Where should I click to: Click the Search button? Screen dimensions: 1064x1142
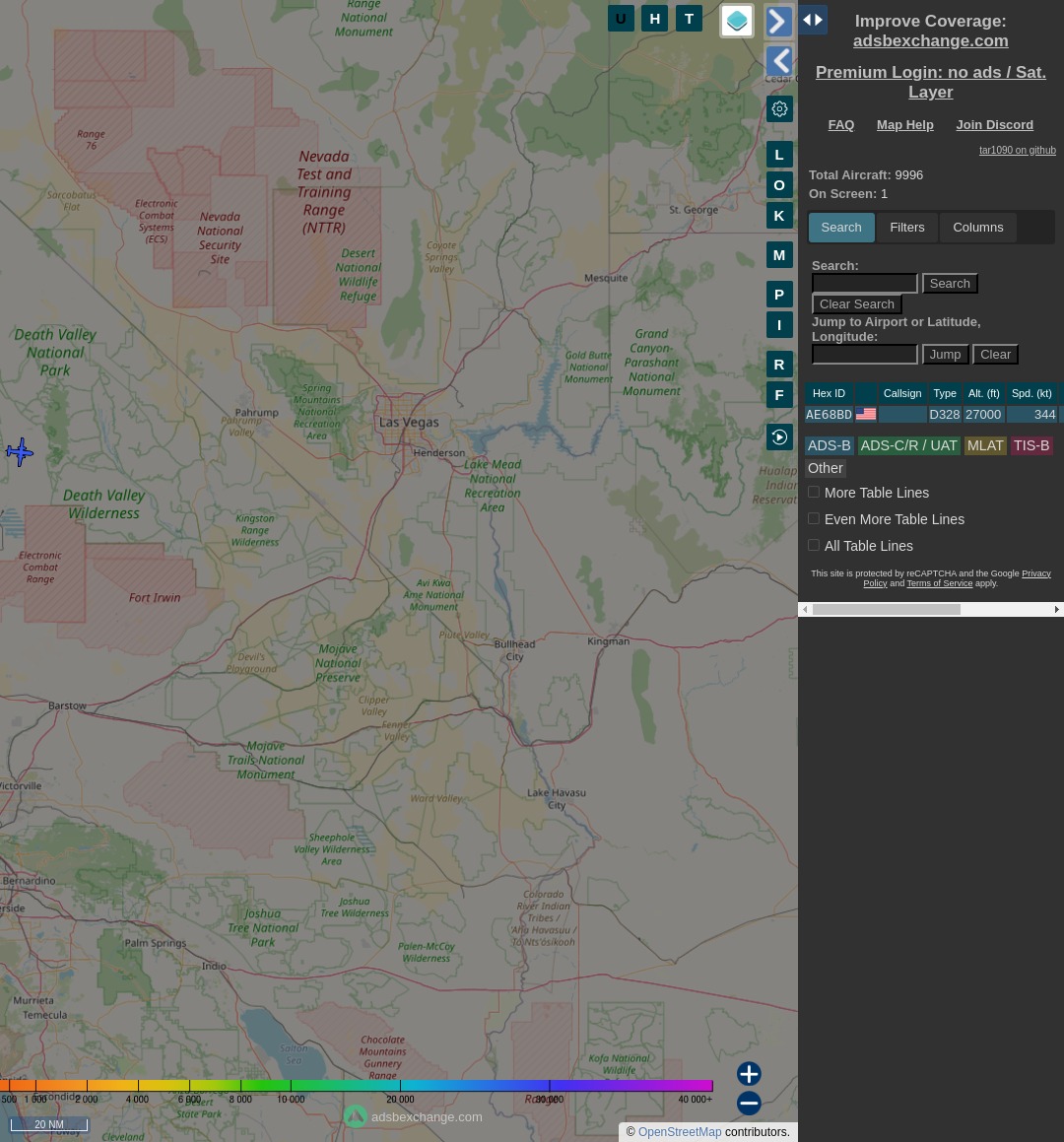[950, 284]
